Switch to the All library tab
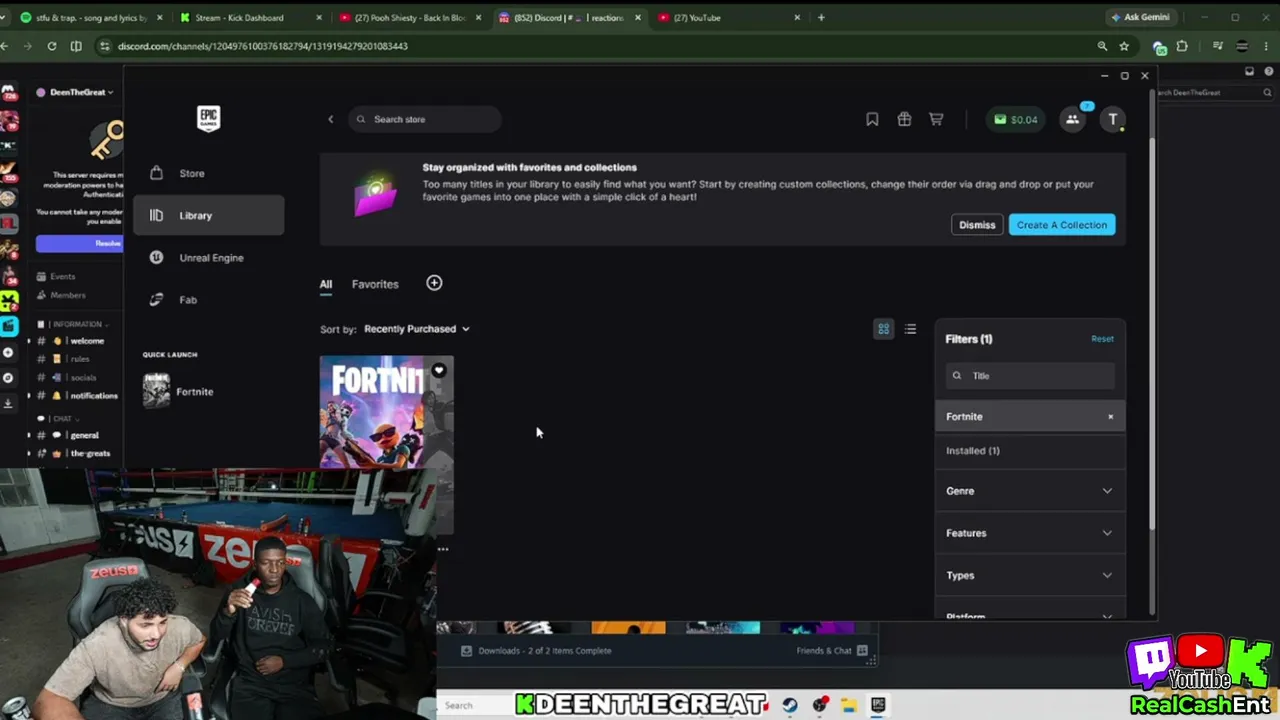The image size is (1280, 720). tap(326, 284)
